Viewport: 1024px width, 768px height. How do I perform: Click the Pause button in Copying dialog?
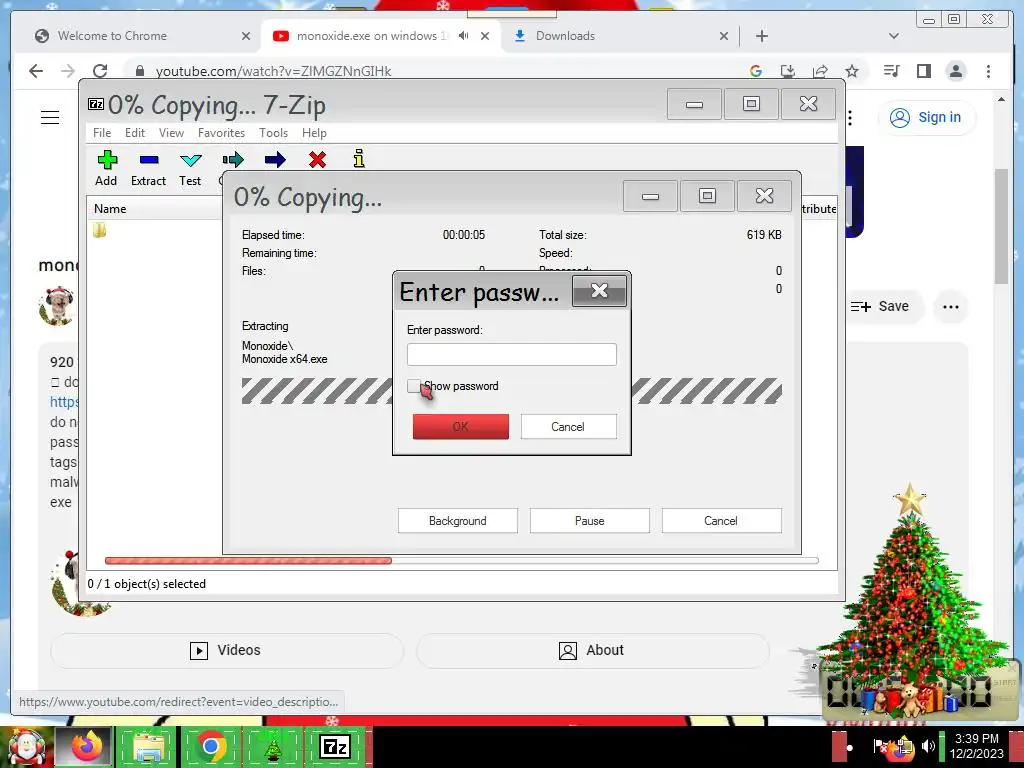click(x=590, y=520)
